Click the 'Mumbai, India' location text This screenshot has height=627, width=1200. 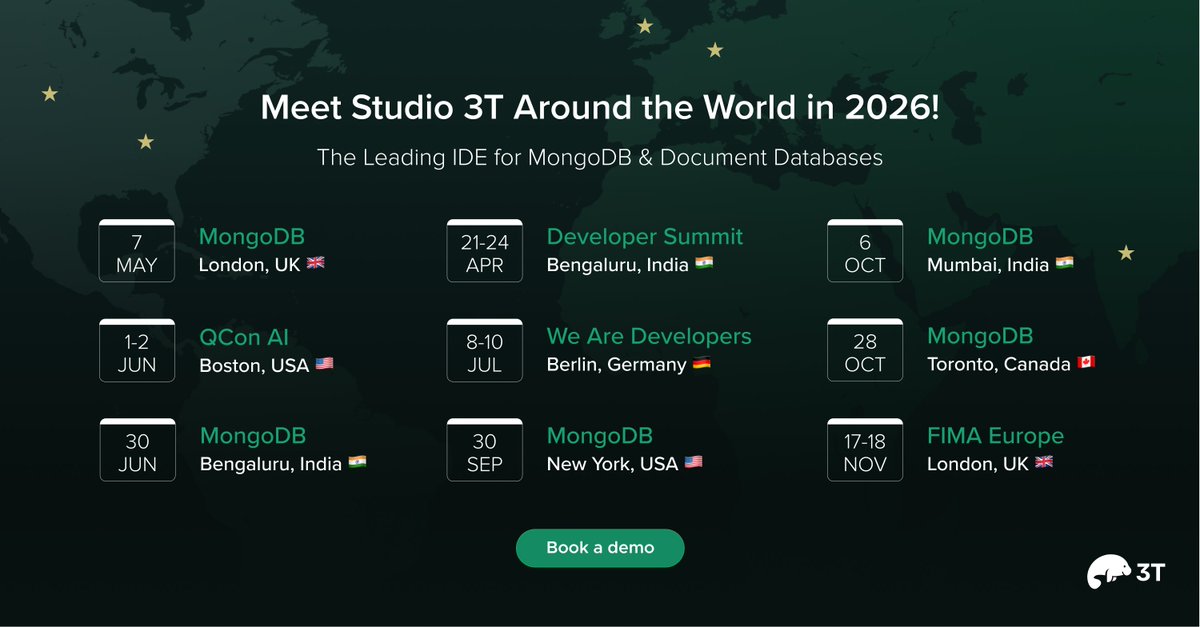[988, 265]
